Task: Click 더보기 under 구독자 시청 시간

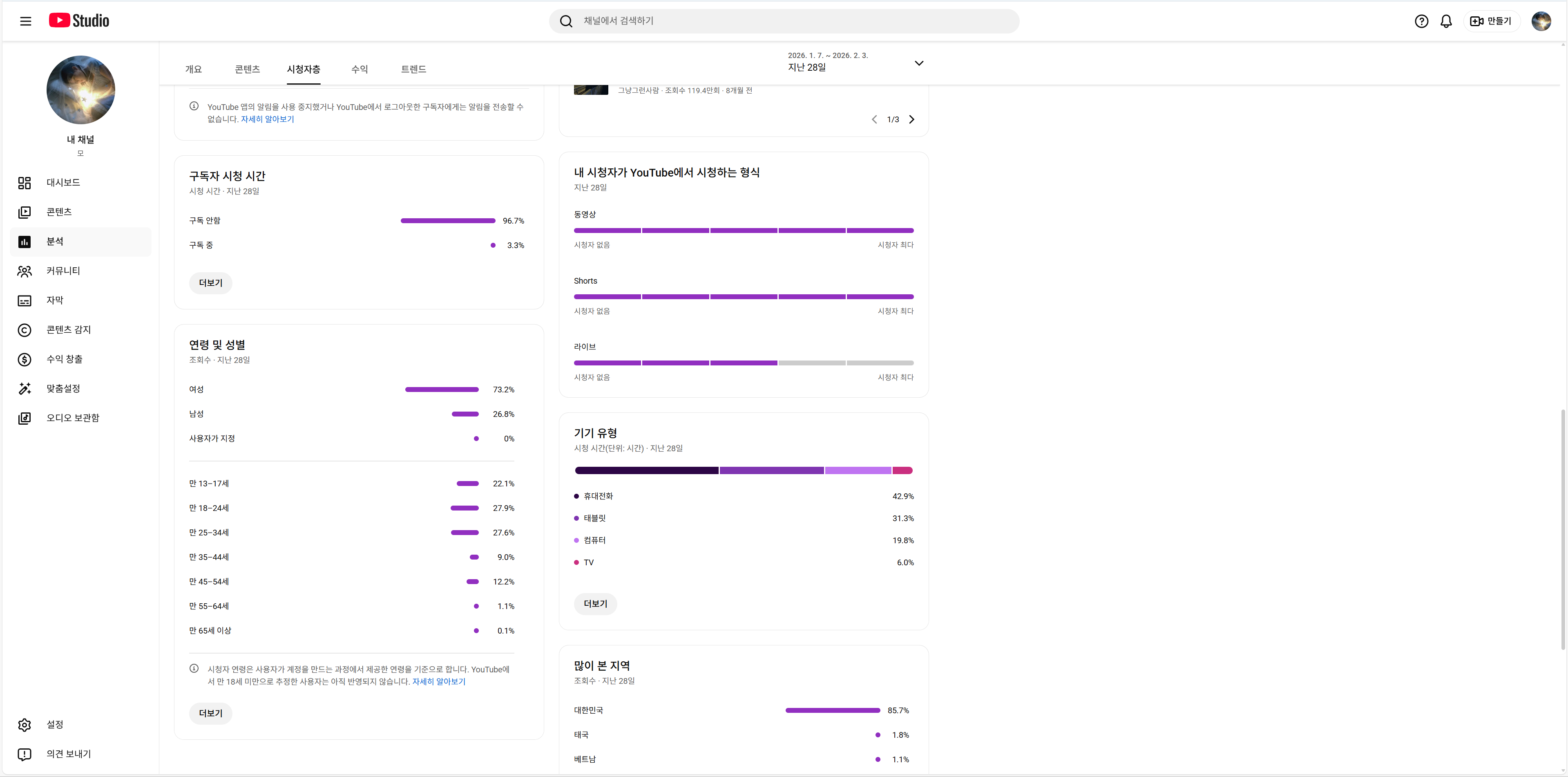Action: coord(211,283)
